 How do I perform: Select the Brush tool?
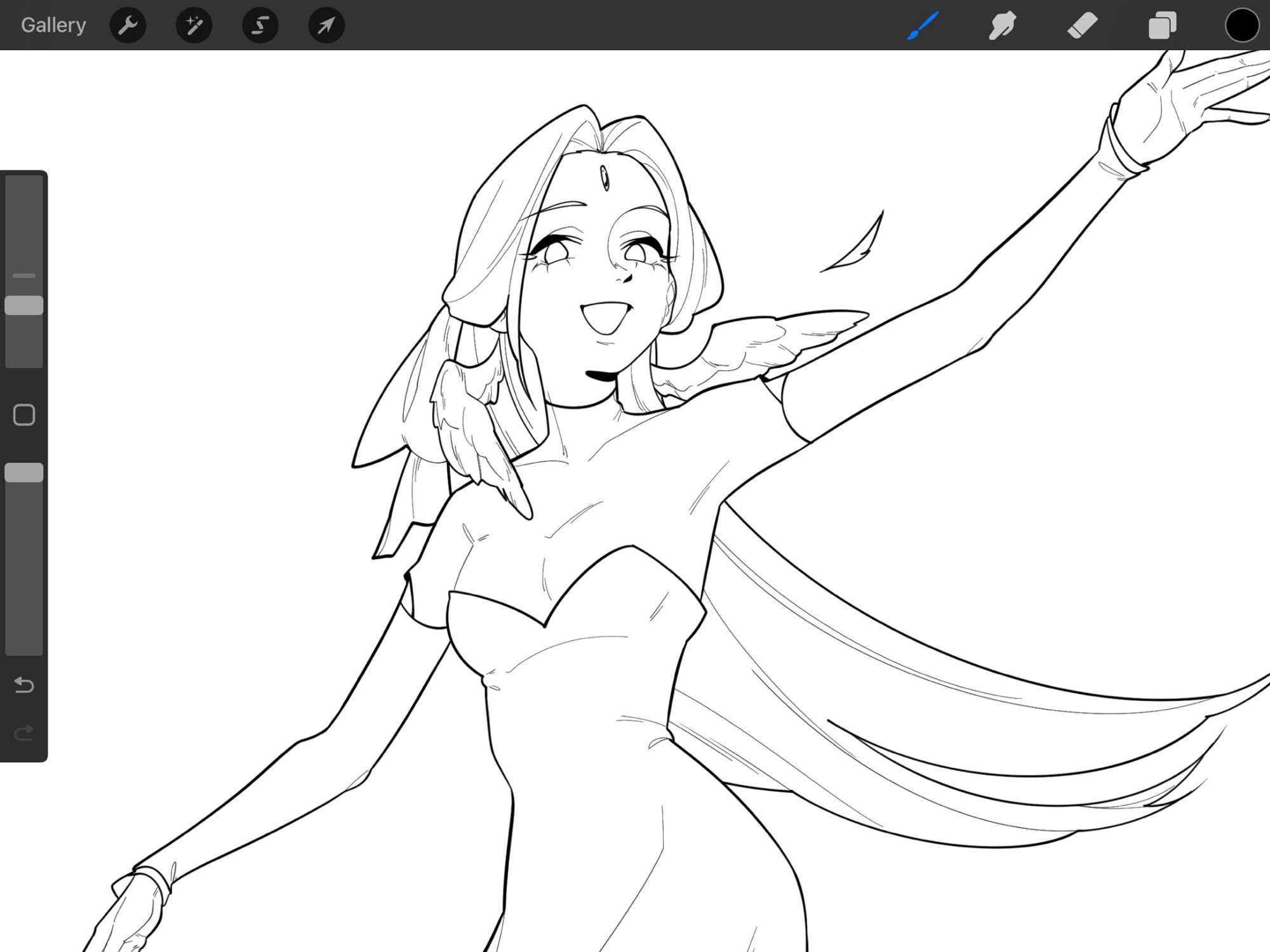tap(923, 25)
